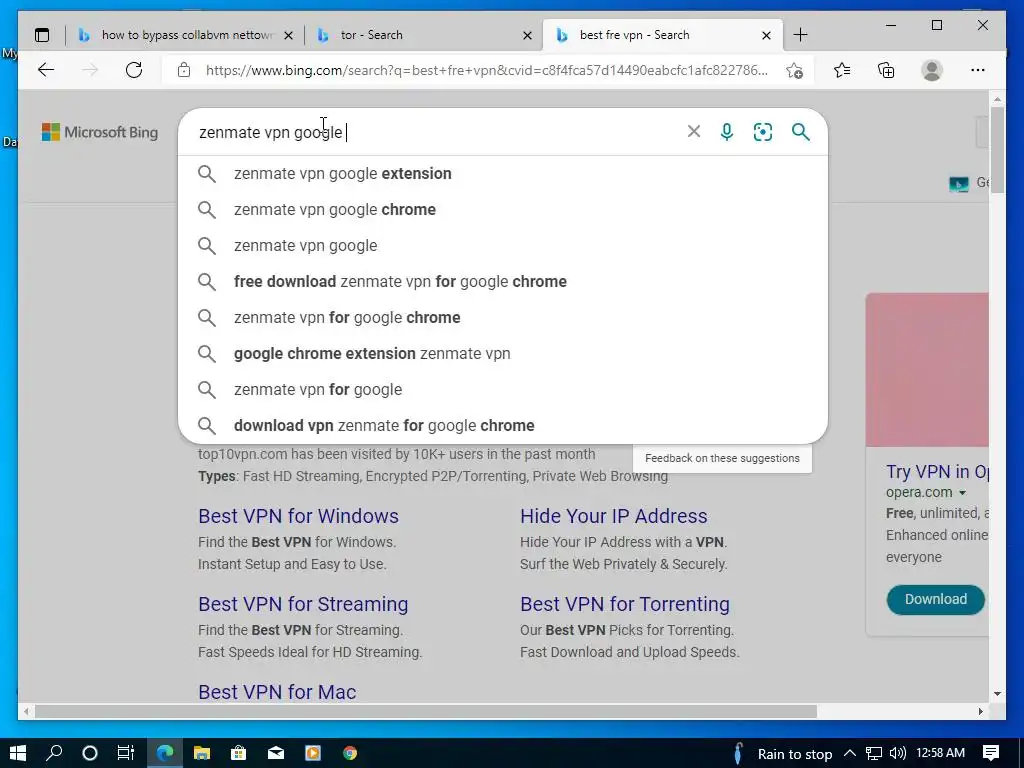Choose 'zenmate vpn for google' suggestion
The image size is (1024, 768).
pos(503,389)
